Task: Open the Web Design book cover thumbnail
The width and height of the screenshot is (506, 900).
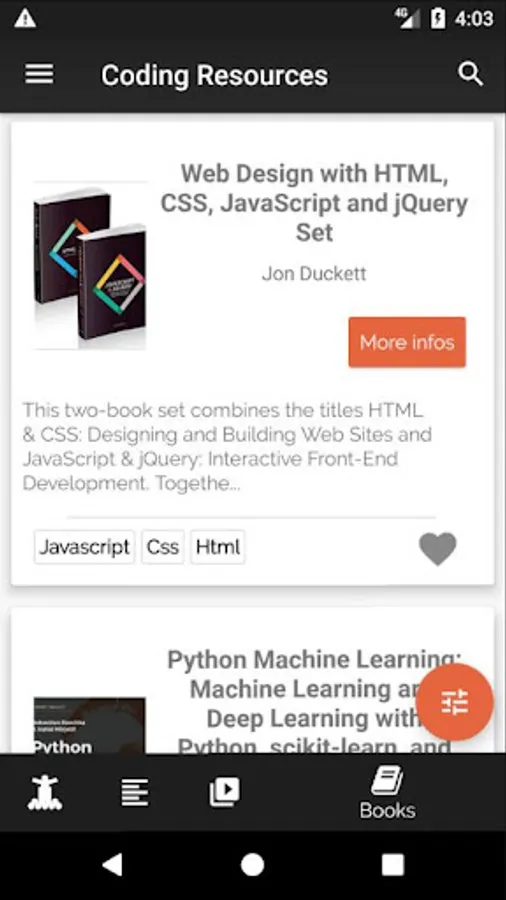Action: click(x=89, y=265)
